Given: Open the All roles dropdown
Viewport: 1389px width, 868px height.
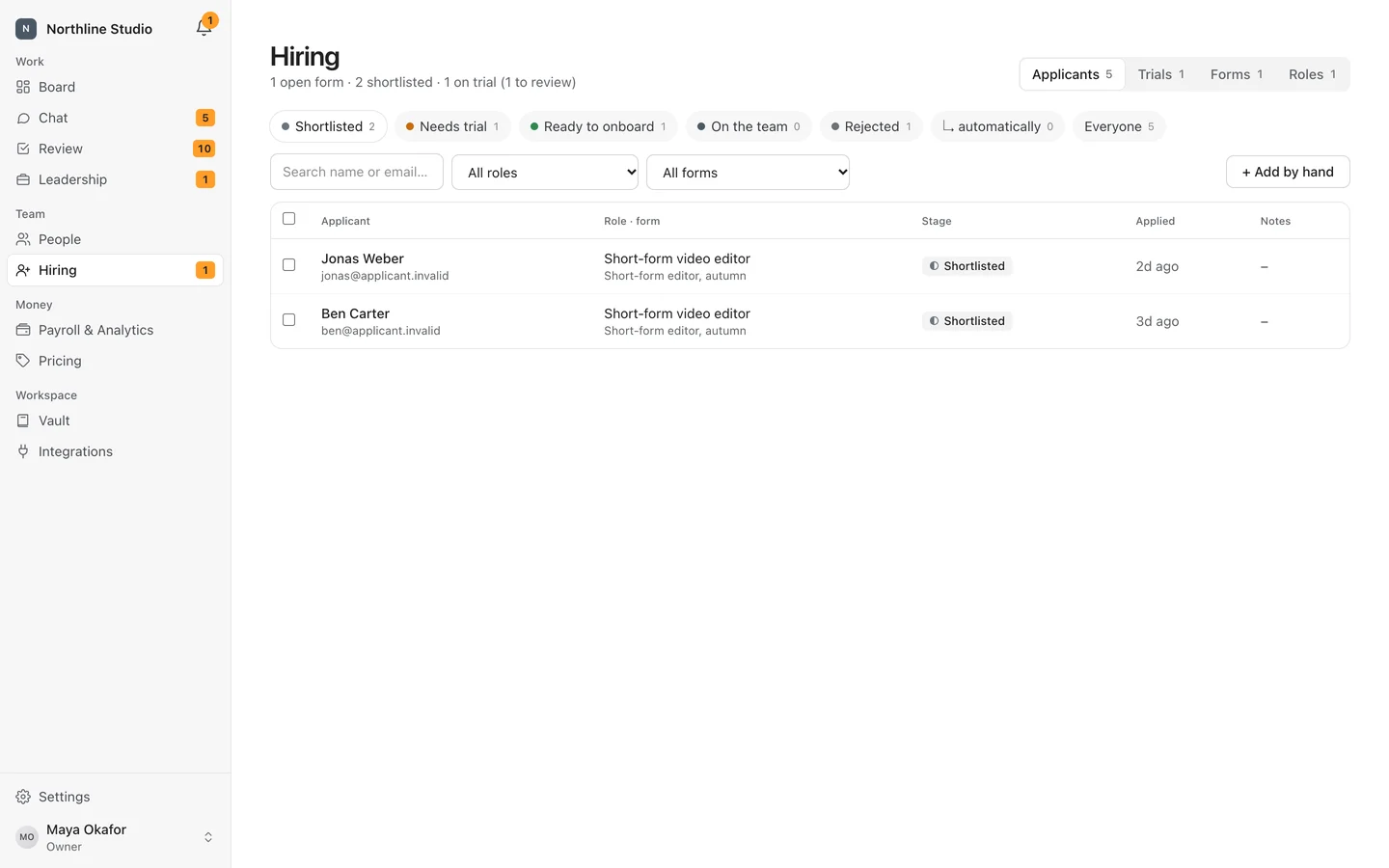Looking at the screenshot, I should pos(545,173).
